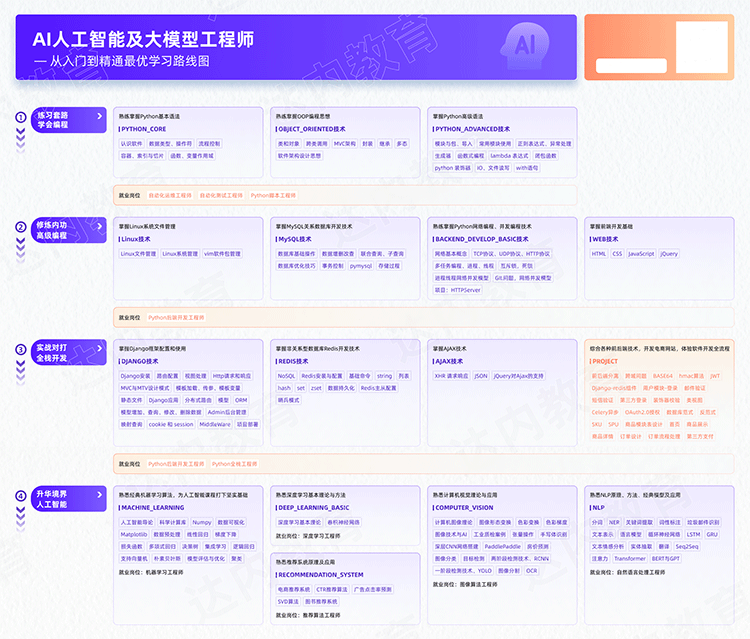Select the Python脚本工程师 job tag

coord(273,196)
